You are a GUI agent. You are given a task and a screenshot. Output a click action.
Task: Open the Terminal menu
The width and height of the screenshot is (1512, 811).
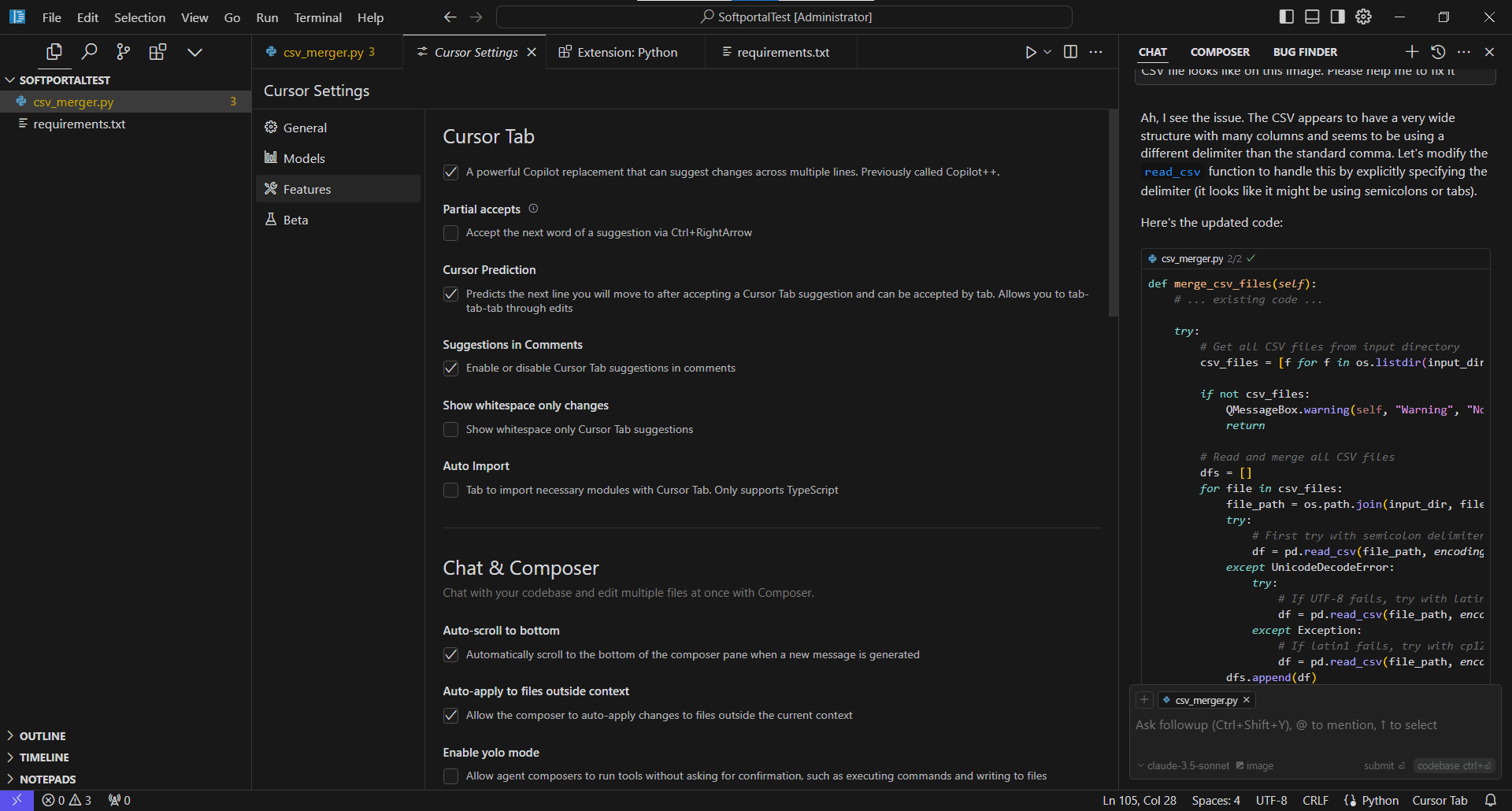(317, 17)
